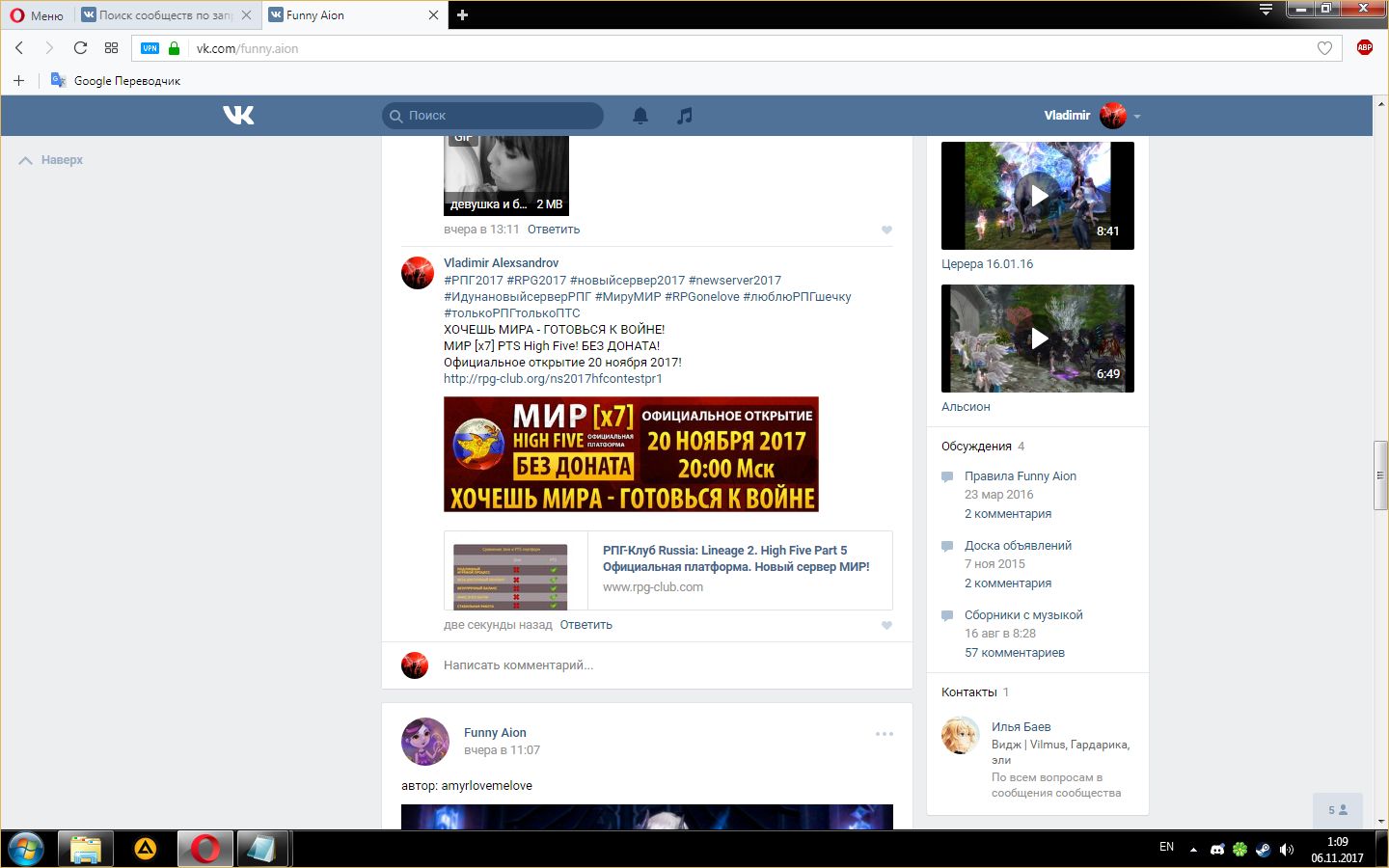The image size is (1389, 868).
Task: Click the #newserver2017 hashtag
Action: point(735,281)
